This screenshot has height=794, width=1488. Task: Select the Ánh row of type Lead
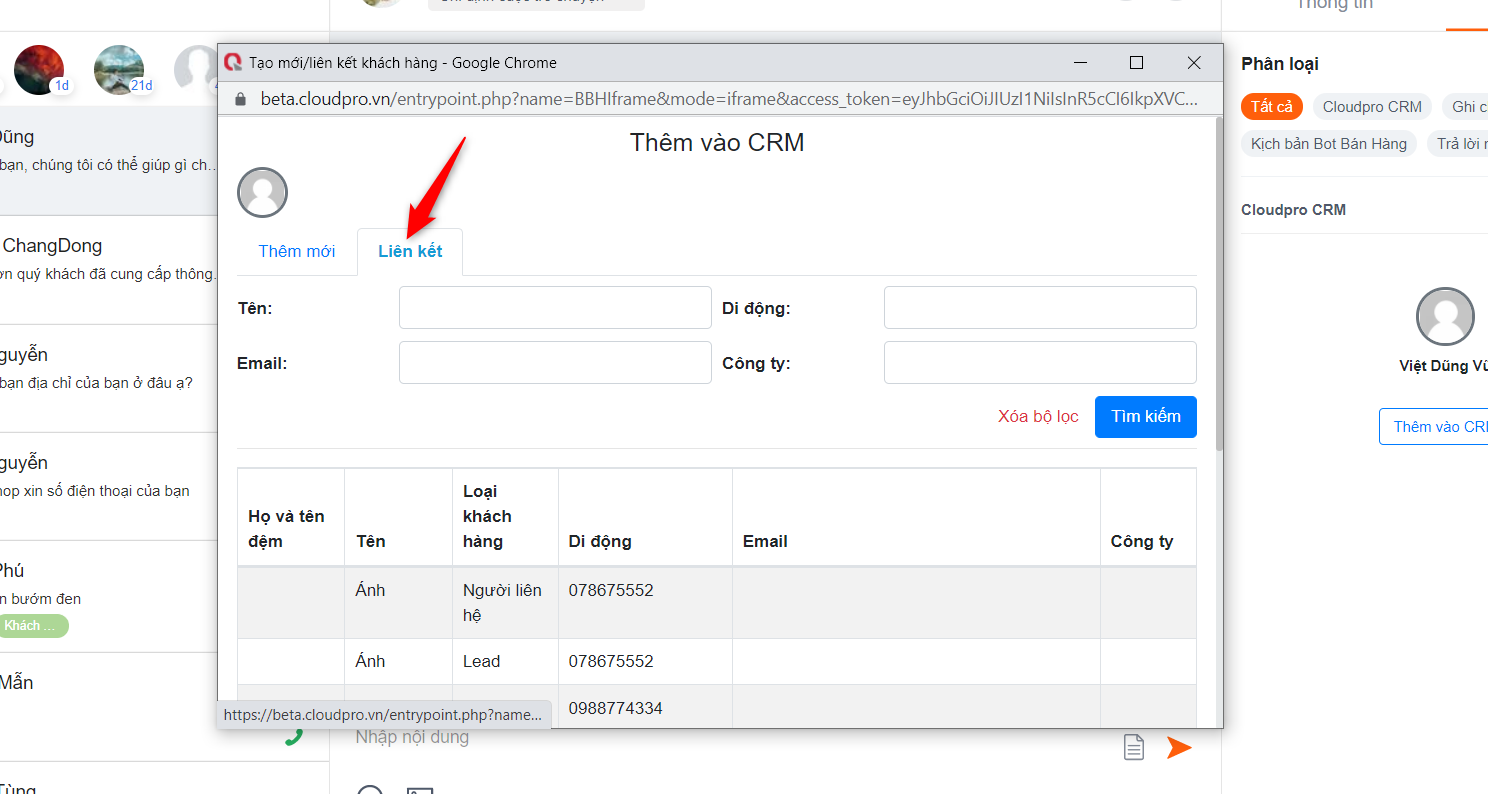(x=716, y=662)
